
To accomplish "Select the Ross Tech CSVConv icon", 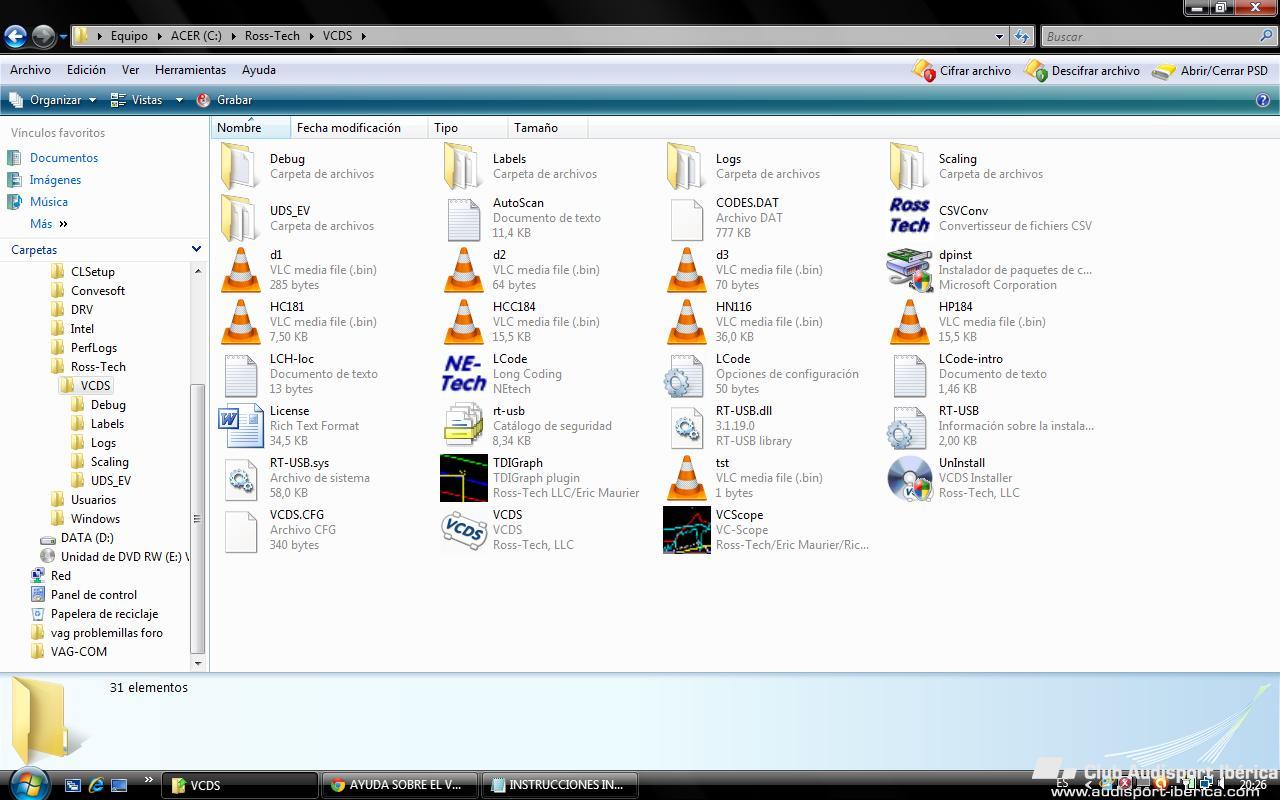I will click(x=909, y=216).
